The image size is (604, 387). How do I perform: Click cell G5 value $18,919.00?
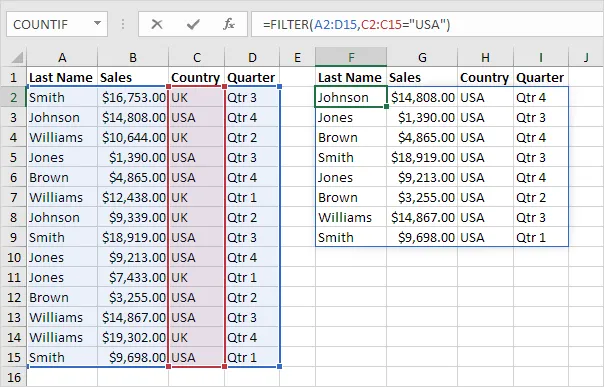point(422,157)
